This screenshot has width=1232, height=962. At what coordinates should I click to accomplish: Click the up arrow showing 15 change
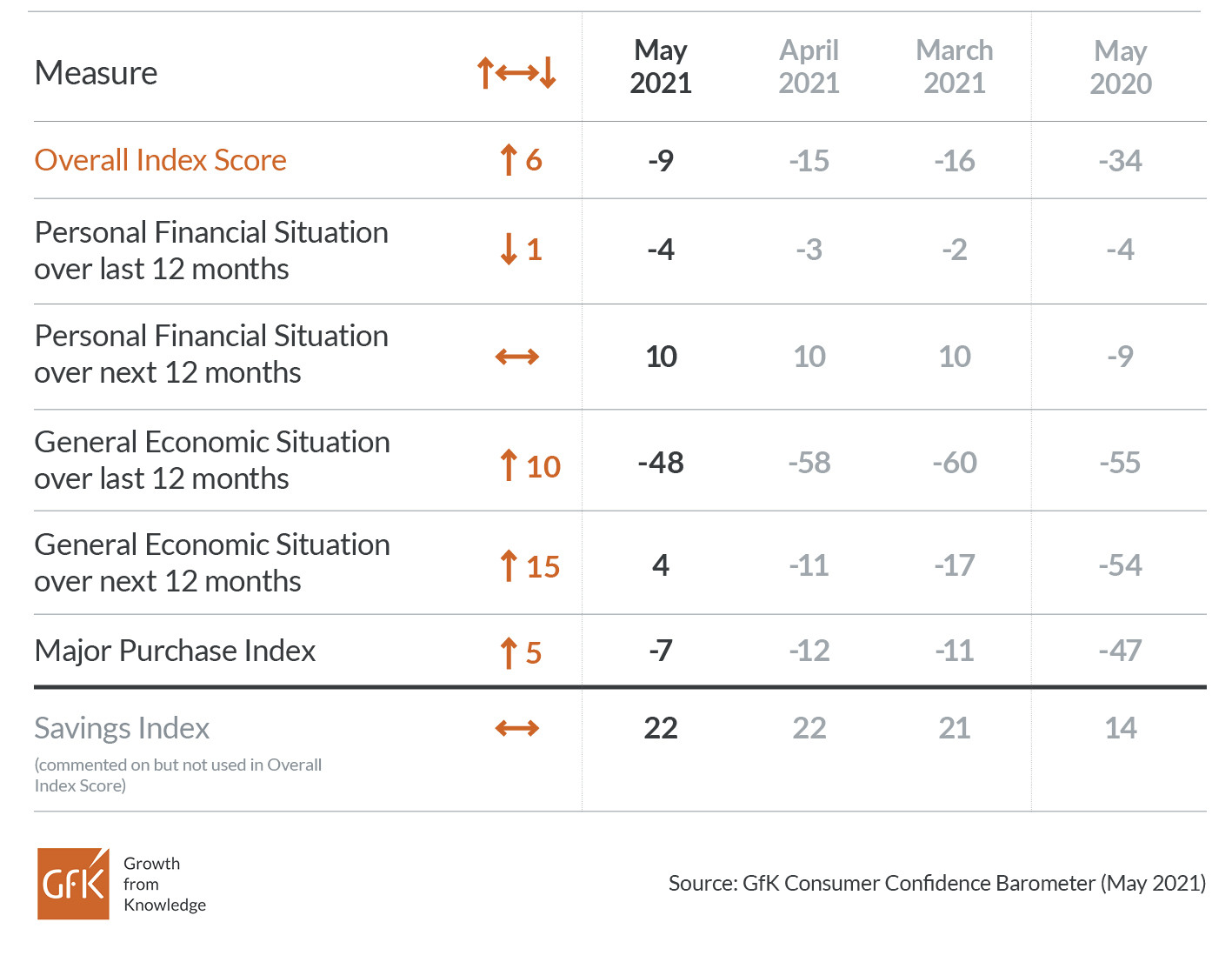pyautogui.click(x=509, y=566)
